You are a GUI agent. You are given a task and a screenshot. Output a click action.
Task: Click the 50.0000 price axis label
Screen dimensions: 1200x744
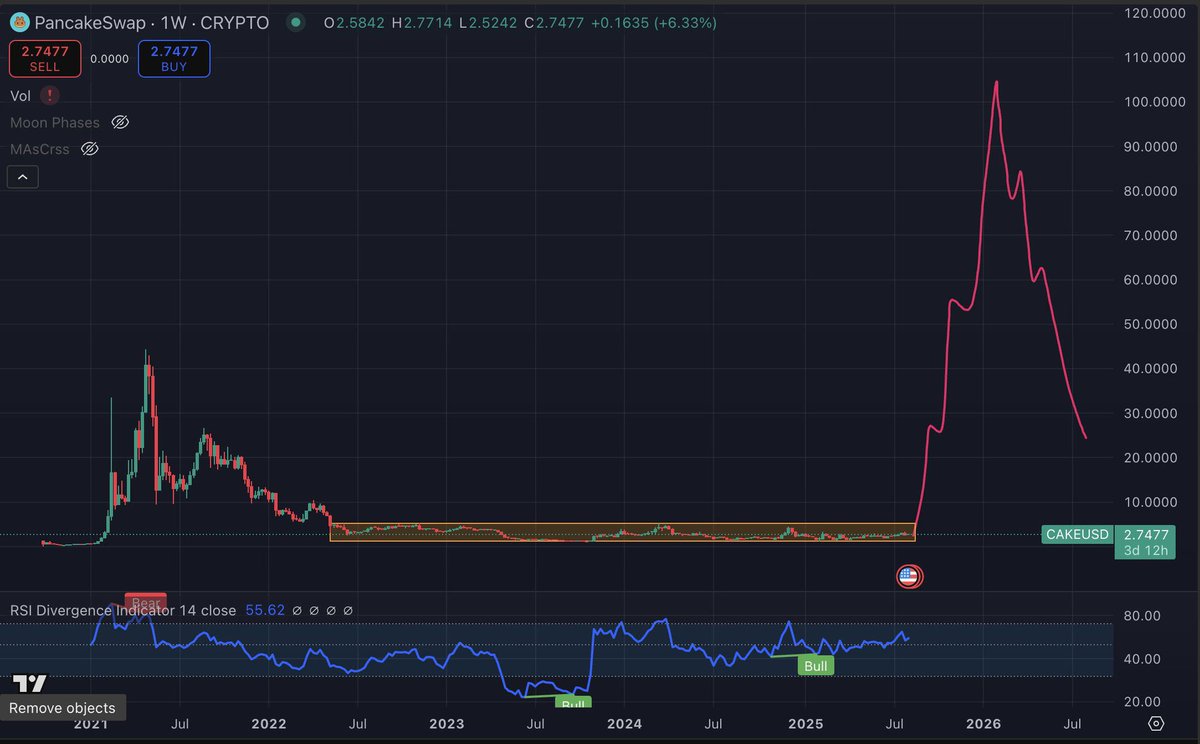[x=1149, y=324]
